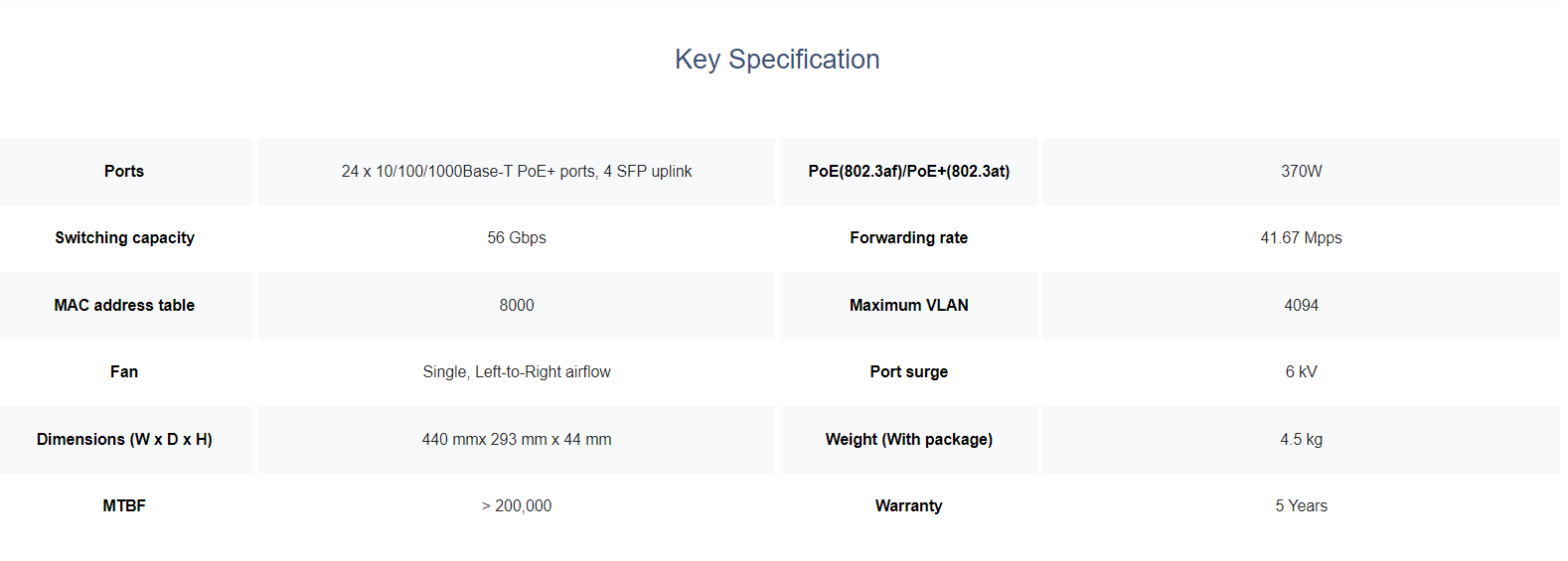
Task: Click the 5 Years warranty value
Action: coord(1302,506)
